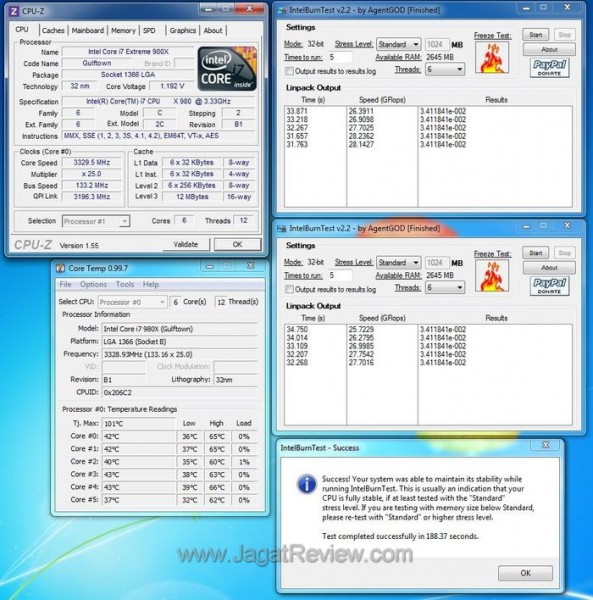The width and height of the screenshot is (593, 600).
Task: Click the Level 3 cache value 12 MBytes
Action: (192, 197)
